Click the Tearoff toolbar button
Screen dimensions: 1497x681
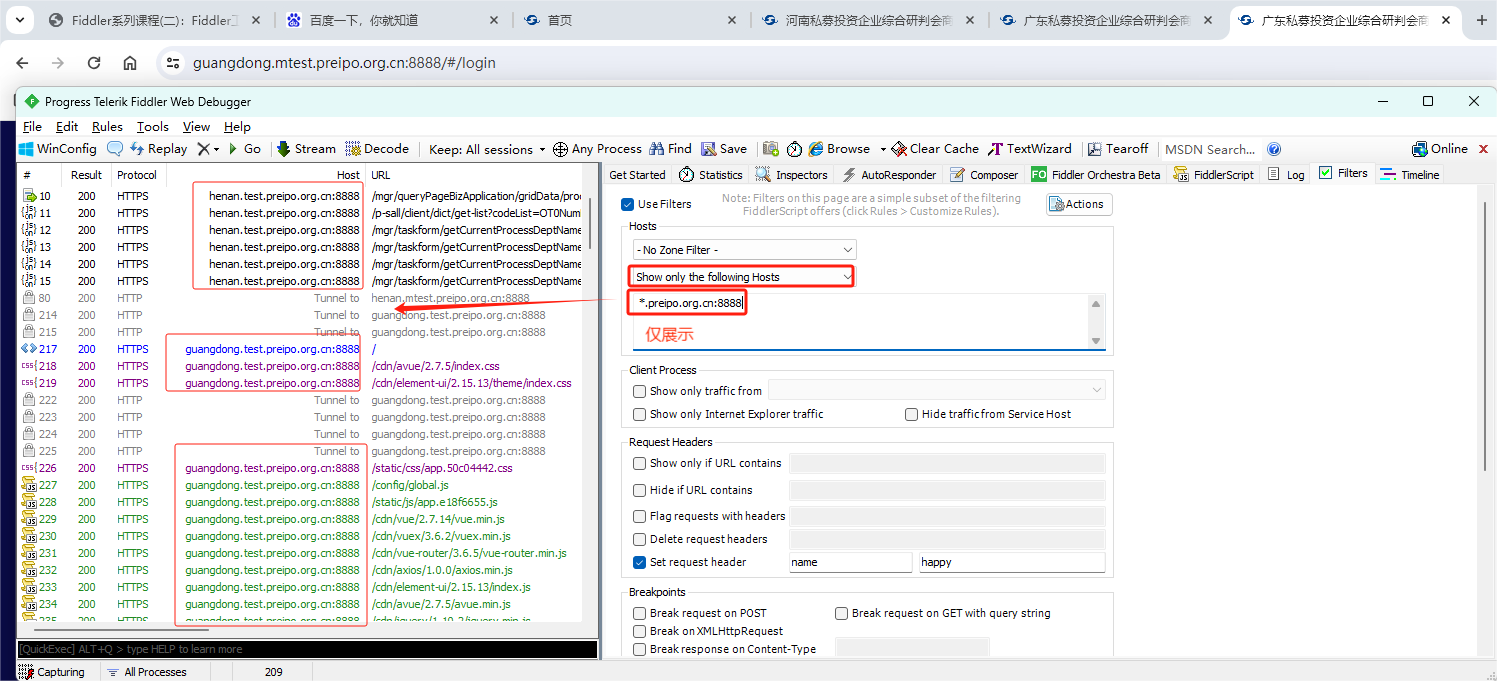coord(1119,149)
